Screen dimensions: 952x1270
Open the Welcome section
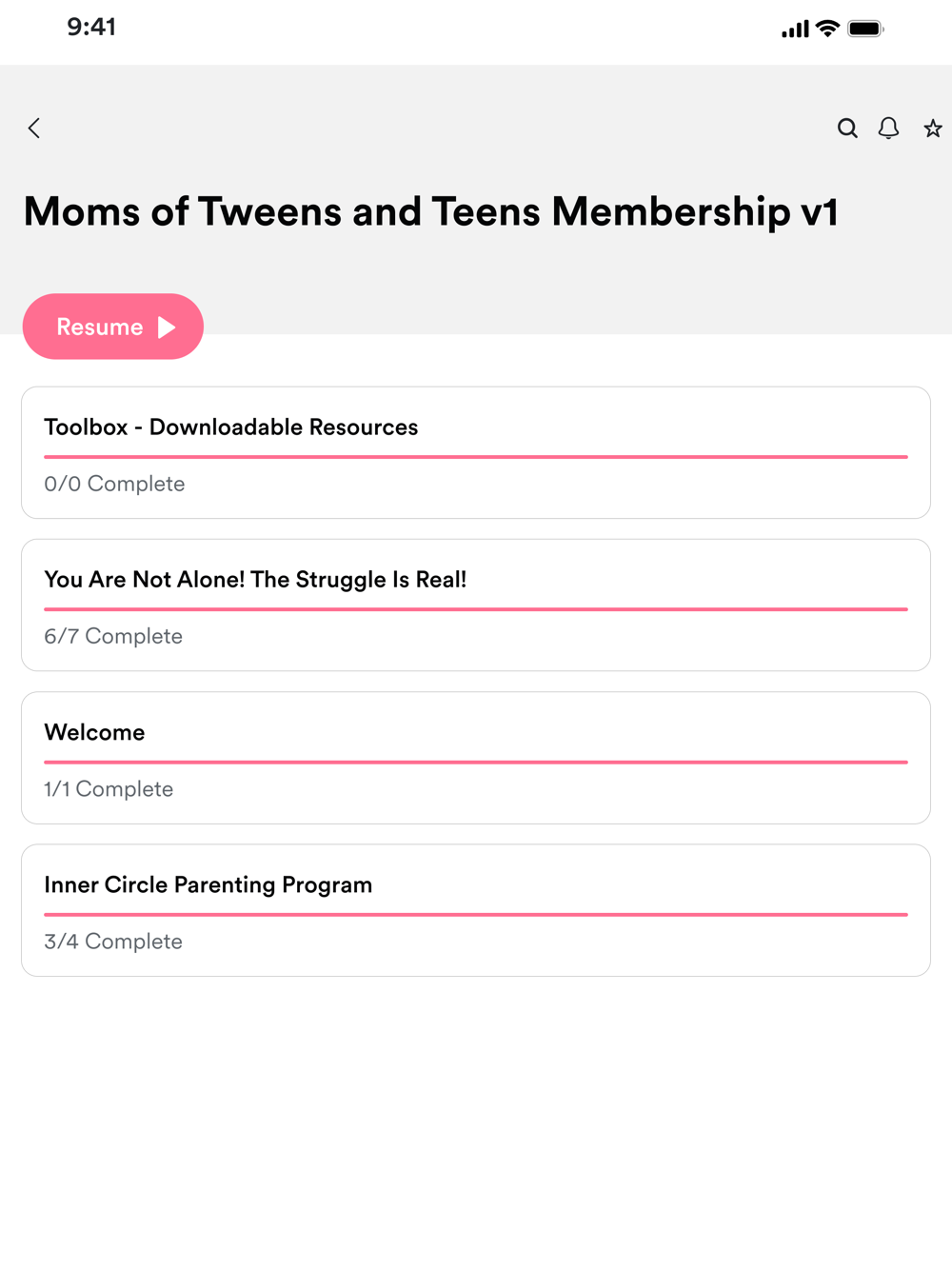(x=94, y=732)
